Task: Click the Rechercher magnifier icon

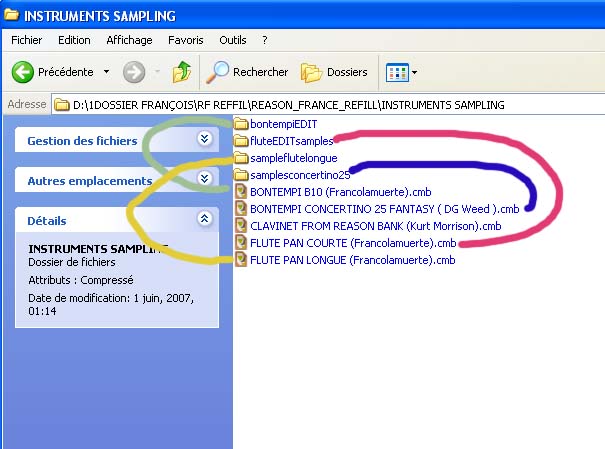Action: 218,72
